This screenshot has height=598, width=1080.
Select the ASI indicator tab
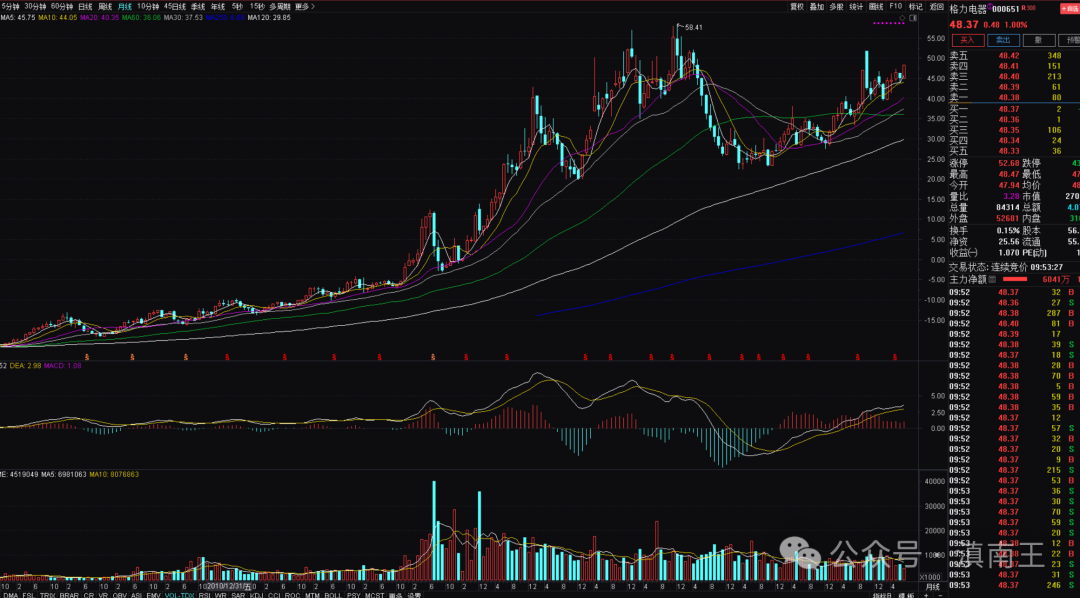137,594
